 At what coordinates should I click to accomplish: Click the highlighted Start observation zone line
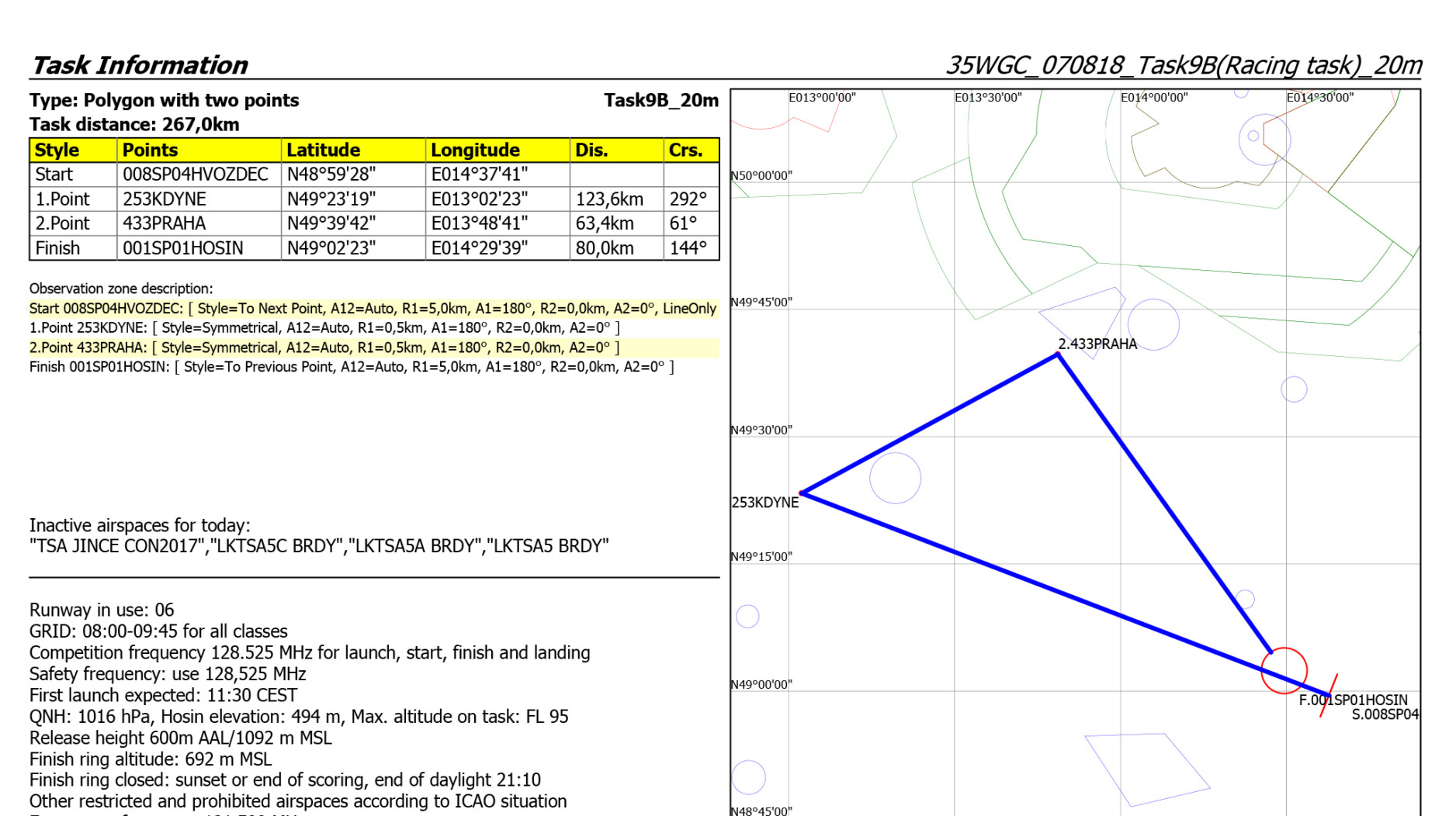tap(373, 308)
